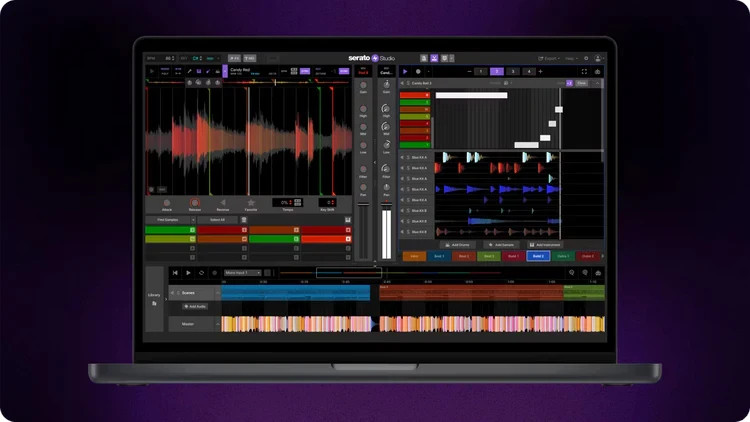Open the Find Samples dropdown arrow

[193, 220]
